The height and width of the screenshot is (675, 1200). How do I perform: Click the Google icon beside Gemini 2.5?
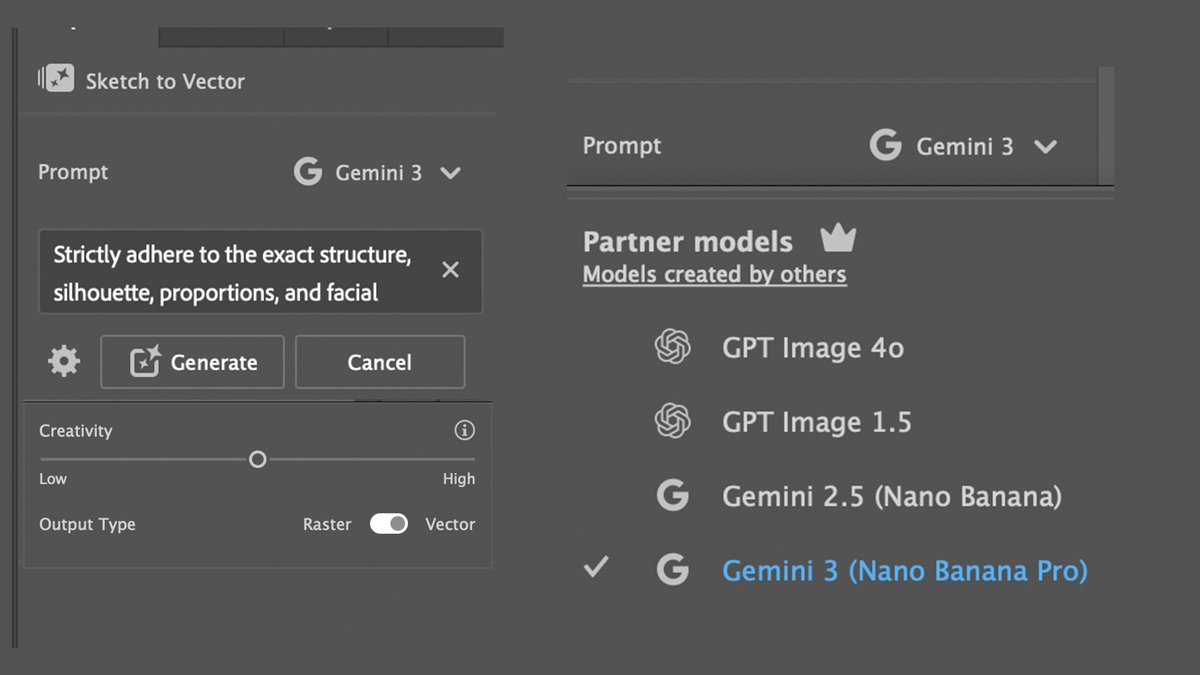click(673, 496)
